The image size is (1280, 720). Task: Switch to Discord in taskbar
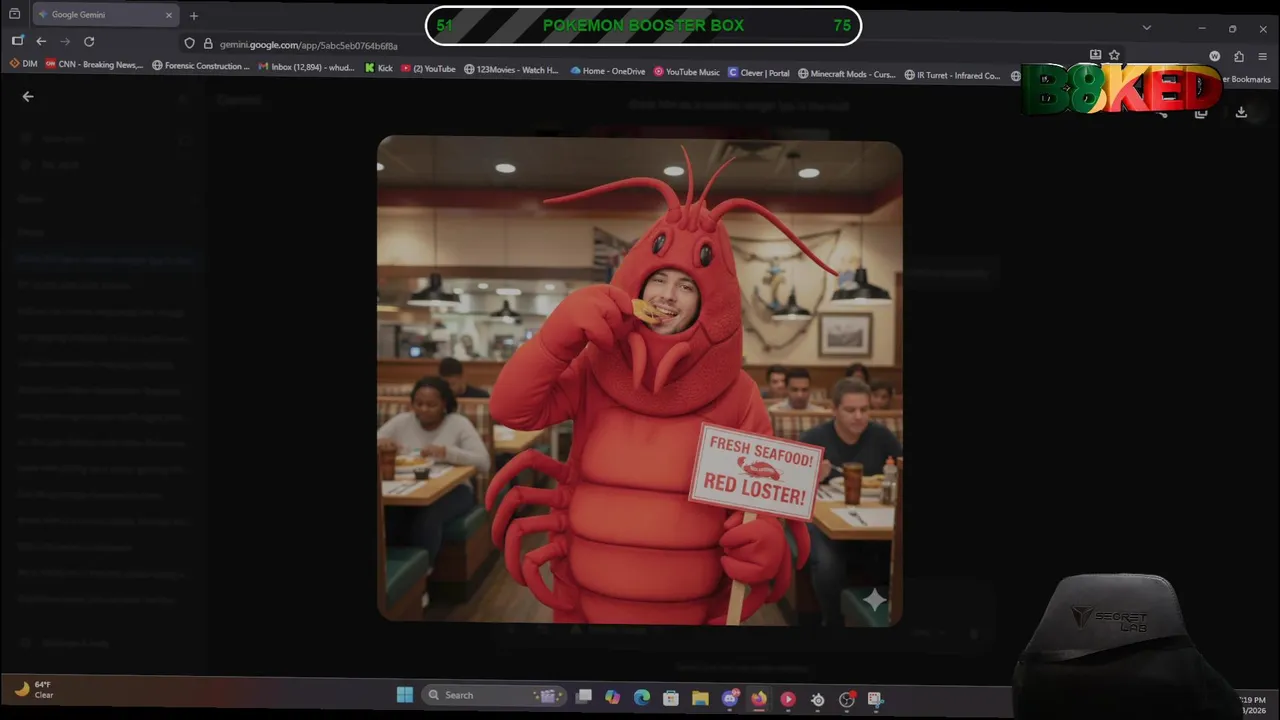coord(730,698)
